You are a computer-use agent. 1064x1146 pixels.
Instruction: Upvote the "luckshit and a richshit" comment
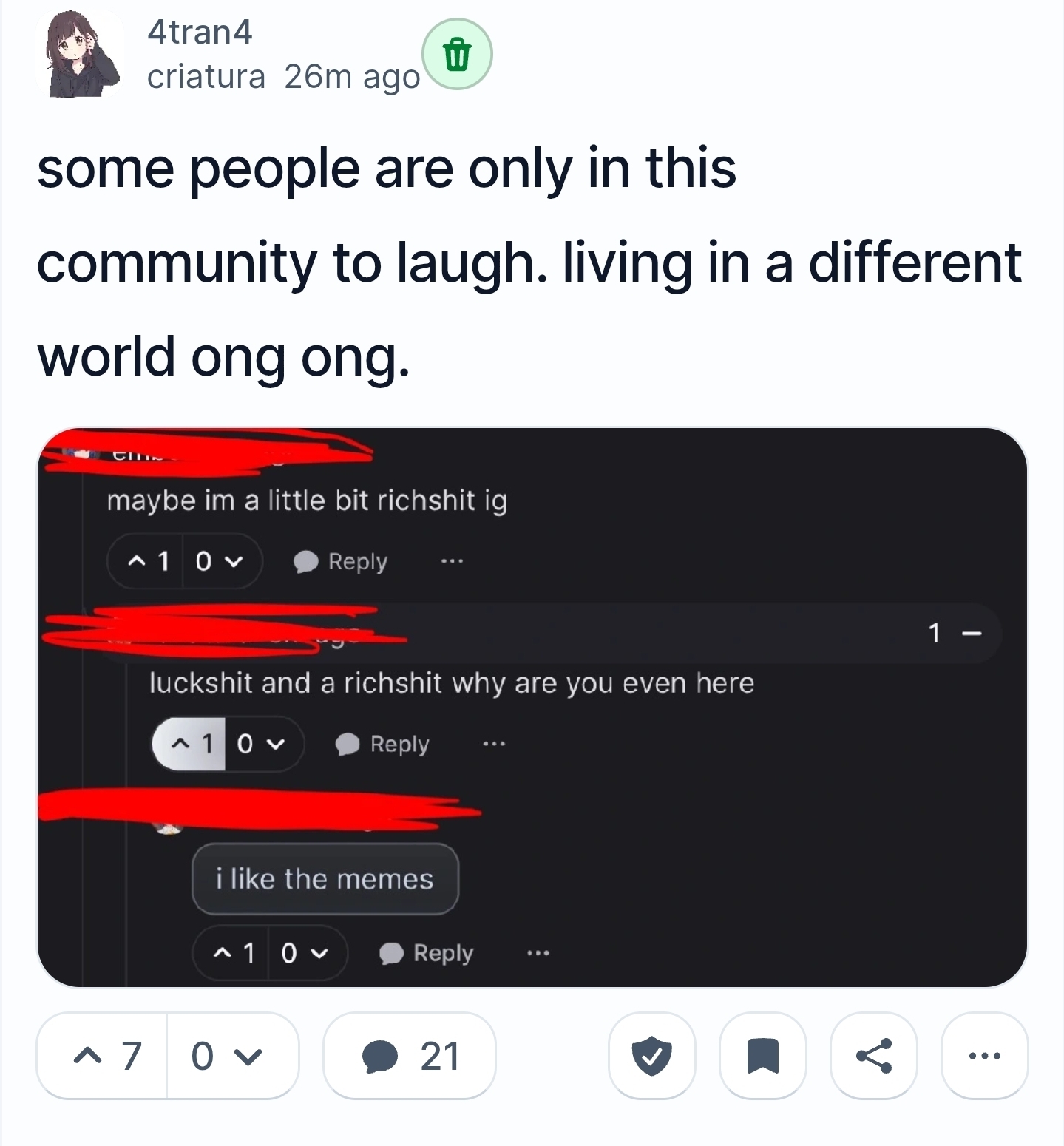[x=189, y=744]
